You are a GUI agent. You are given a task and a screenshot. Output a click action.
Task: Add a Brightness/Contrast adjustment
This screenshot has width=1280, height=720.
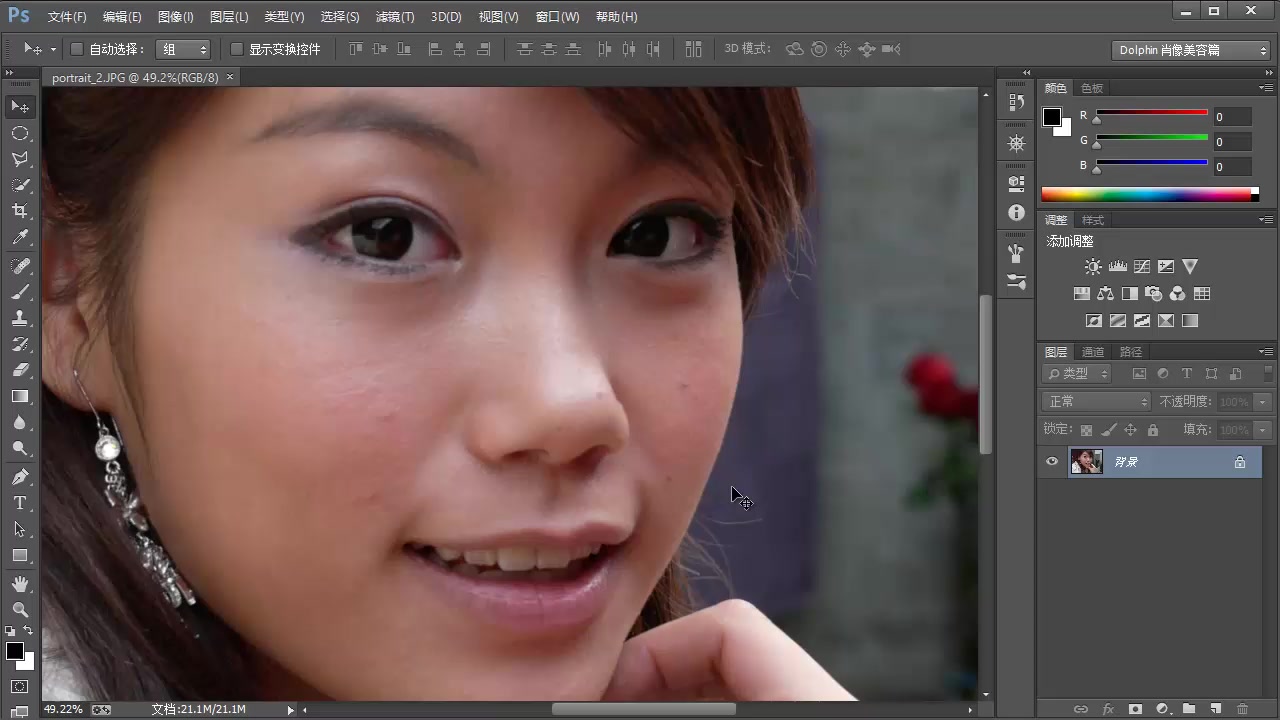(x=1093, y=267)
